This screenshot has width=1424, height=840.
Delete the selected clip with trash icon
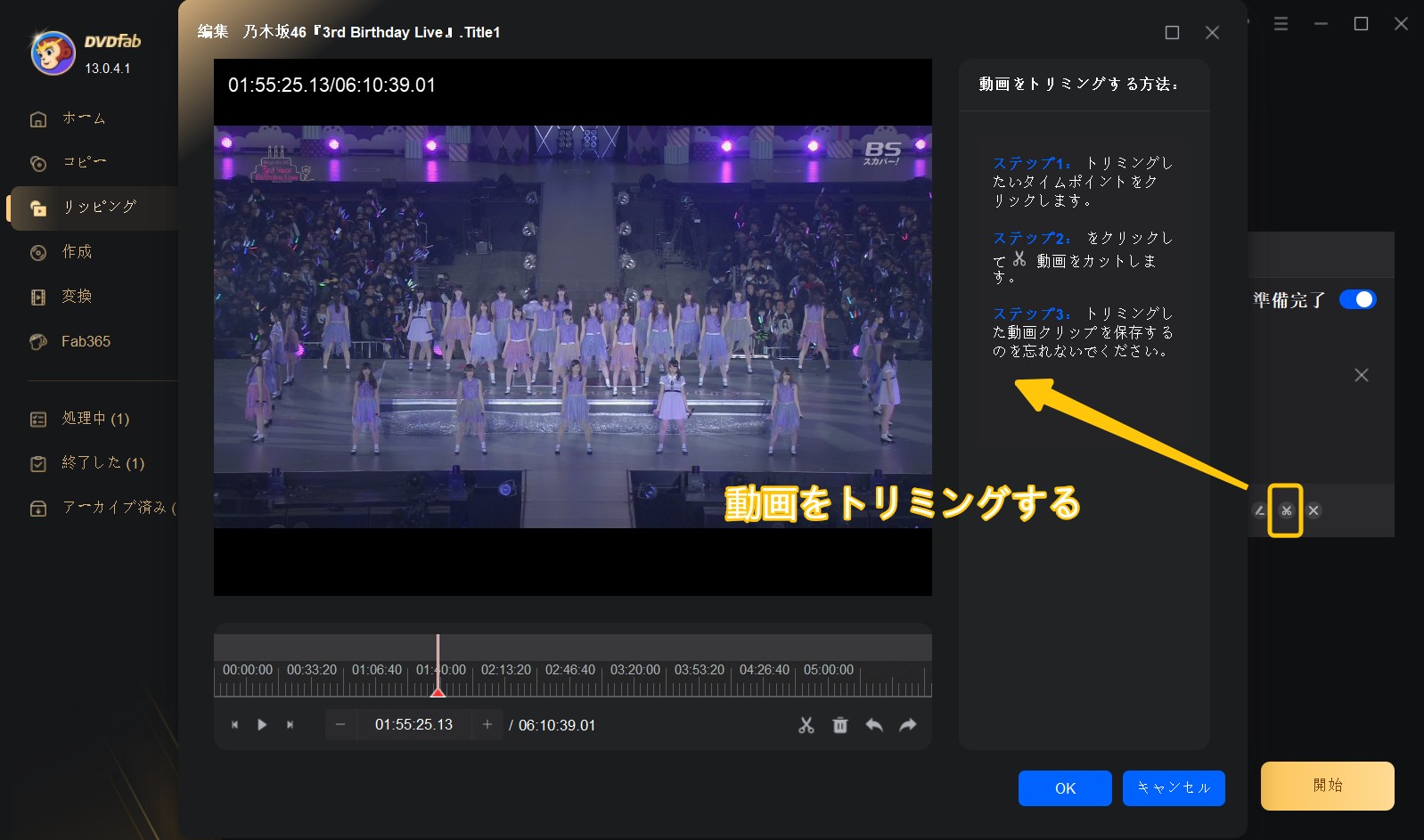(x=840, y=725)
